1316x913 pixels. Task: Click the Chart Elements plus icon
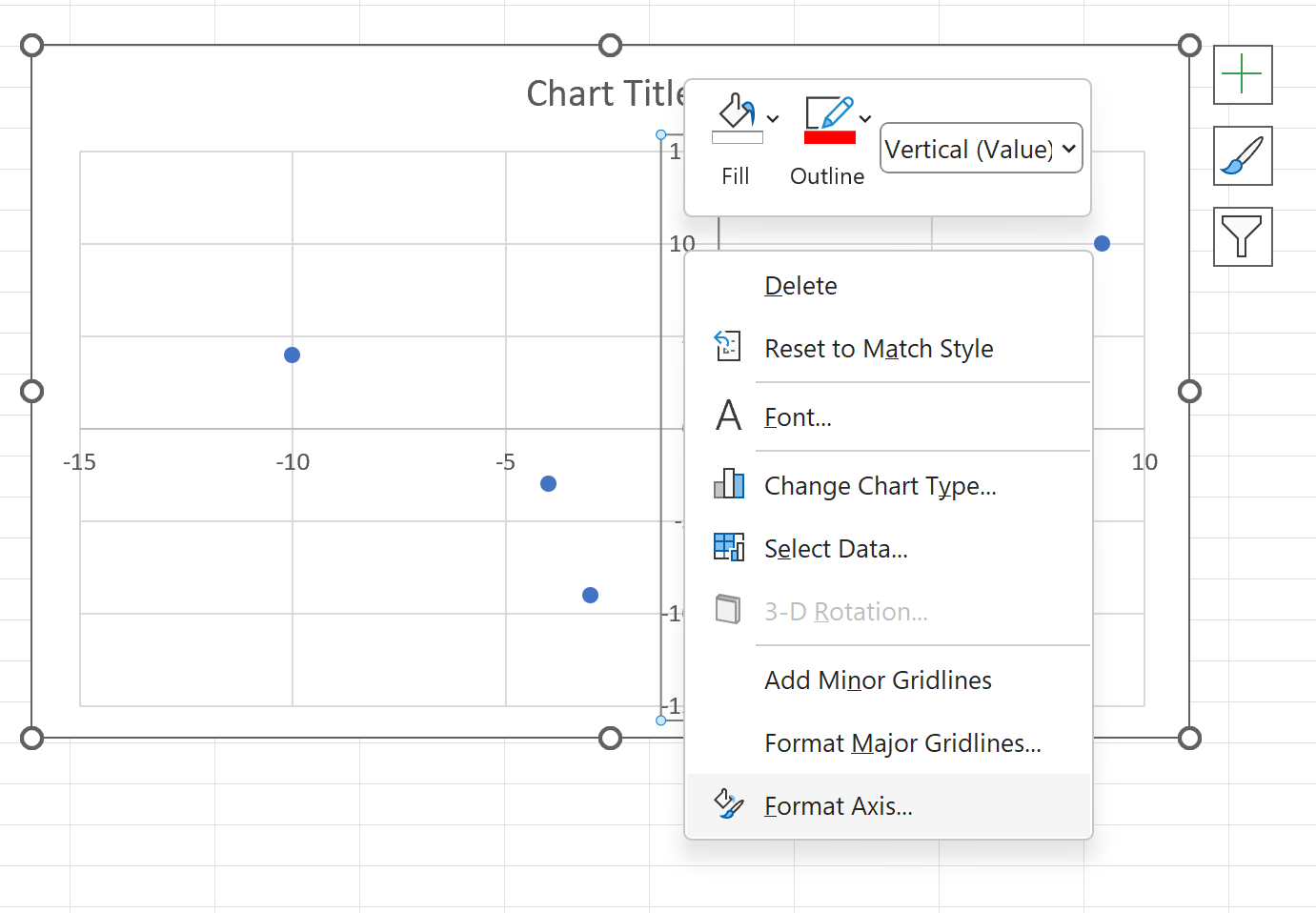(1243, 74)
